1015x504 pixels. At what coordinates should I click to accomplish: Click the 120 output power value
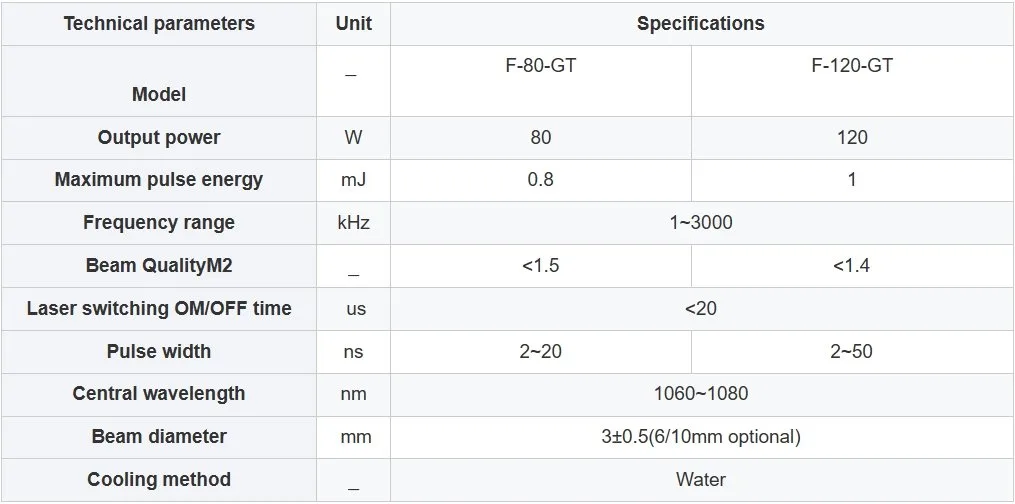(852, 138)
